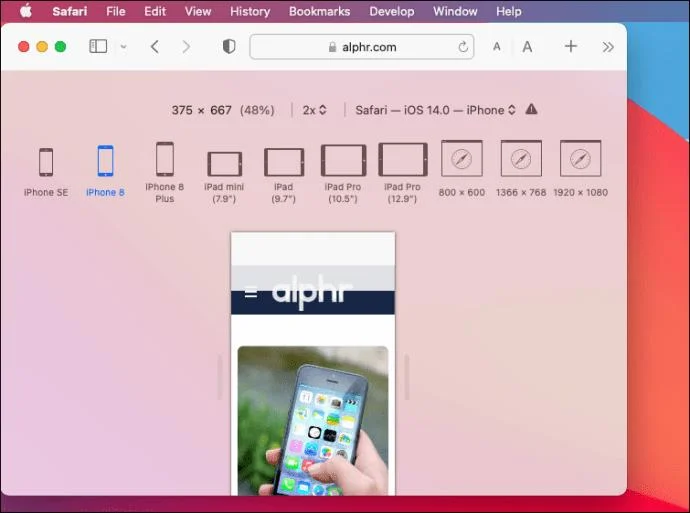Select the 800 × 600 window preset
This screenshot has height=513, width=690.
click(462, 169)
